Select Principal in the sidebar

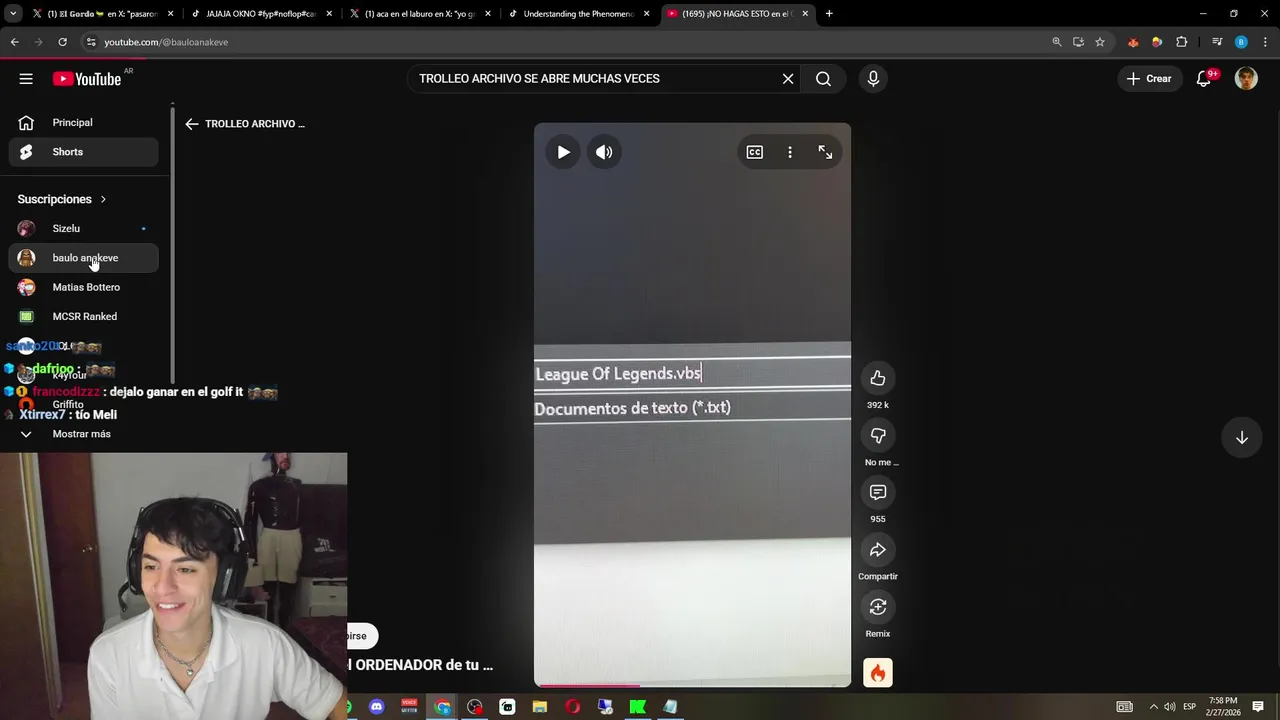(x=84, y=123)
